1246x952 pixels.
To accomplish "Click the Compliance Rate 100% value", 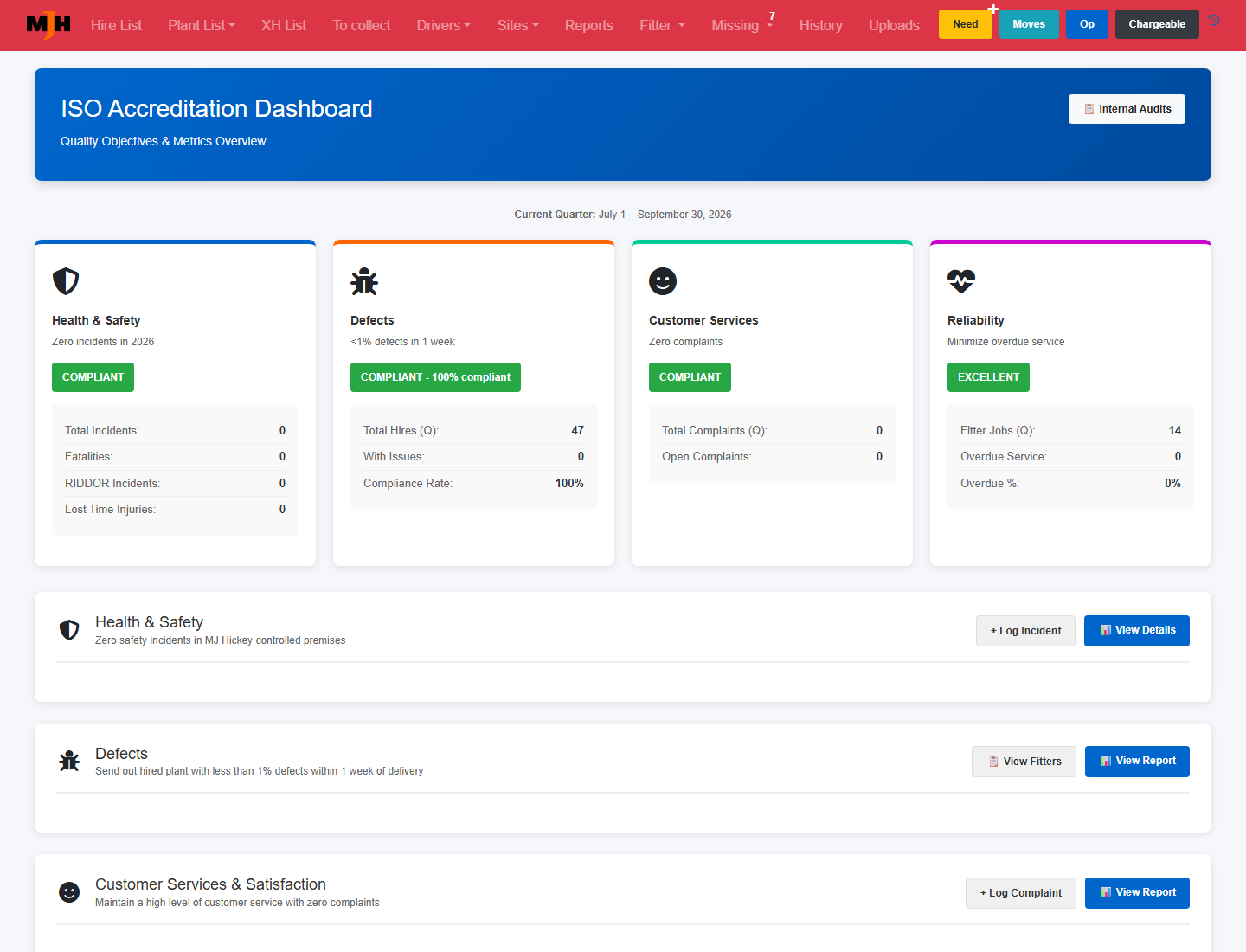I will (569, 484).
